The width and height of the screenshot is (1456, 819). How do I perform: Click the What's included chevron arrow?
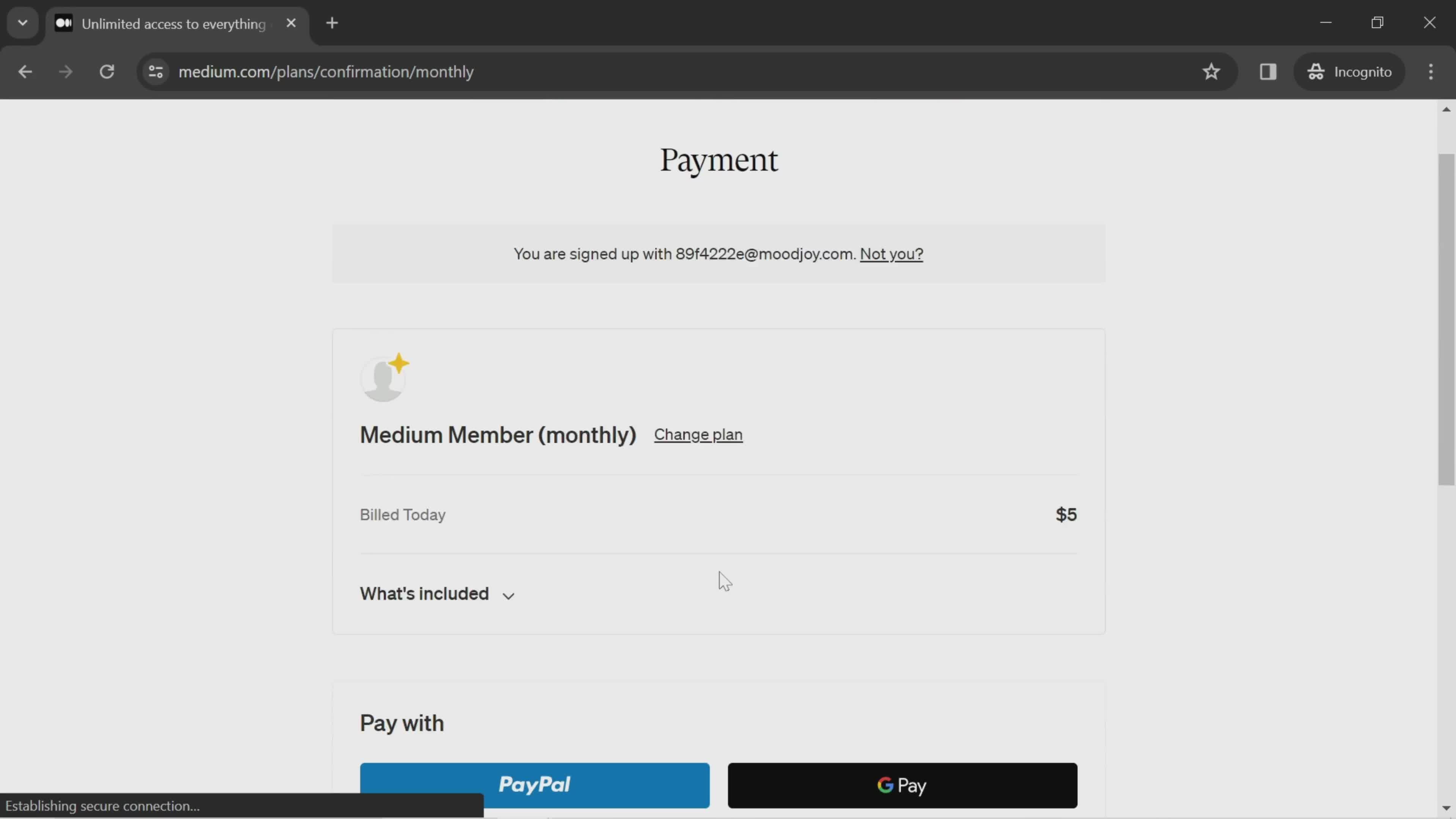pyautogui.click(x=508, y=595)
